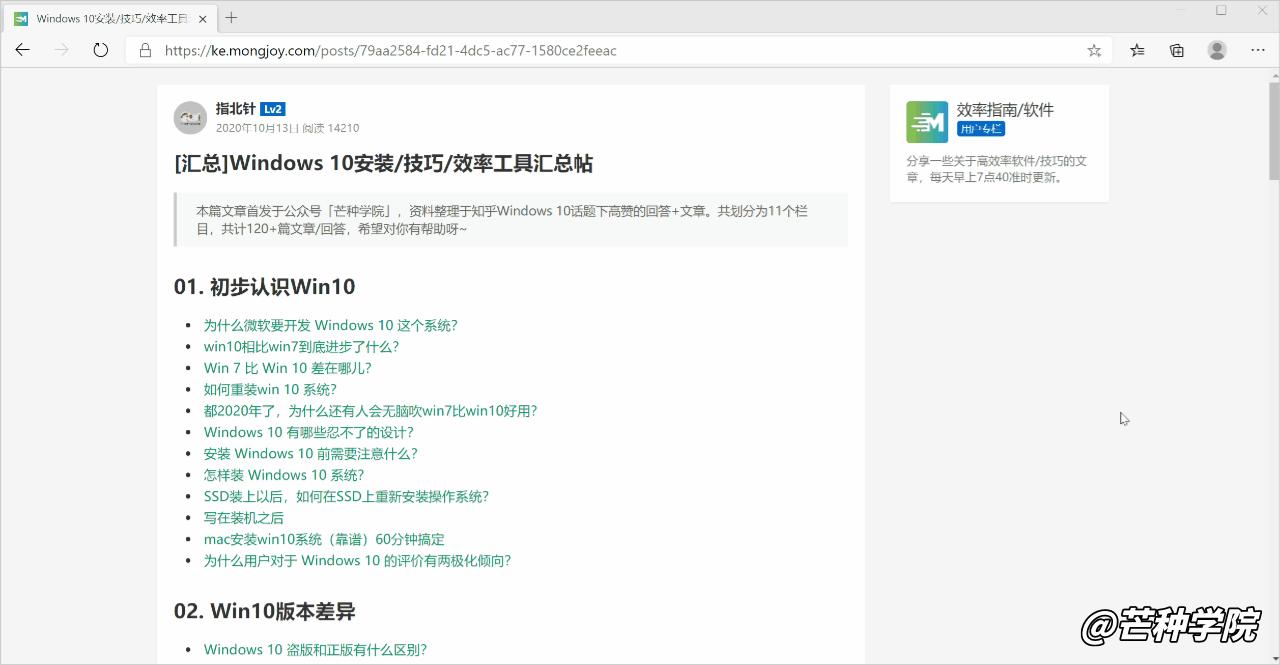Open 安装 Windows 10 前需要注意什么?
This screenshot has width=1280, height=665.
(x=310, y=453)
